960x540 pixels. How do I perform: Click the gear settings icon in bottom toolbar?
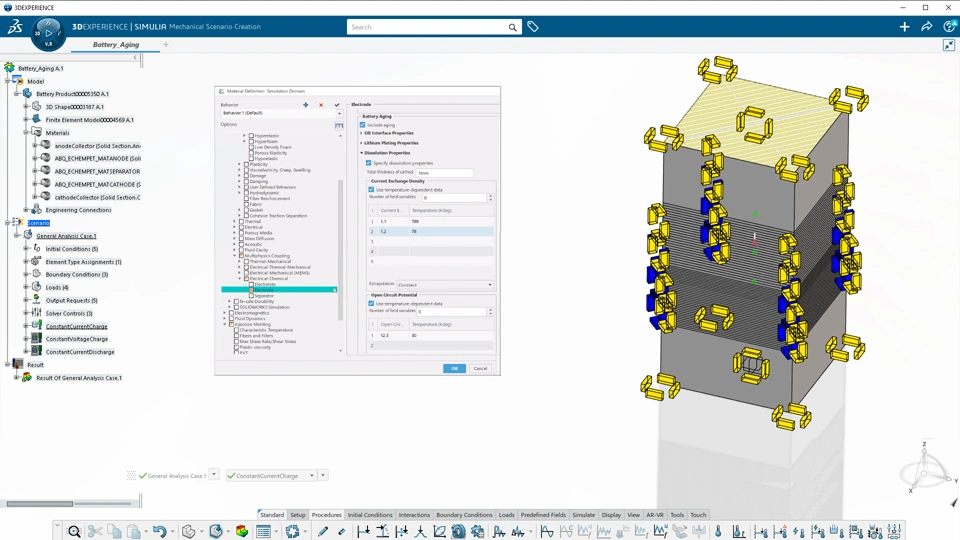point(478,531)
